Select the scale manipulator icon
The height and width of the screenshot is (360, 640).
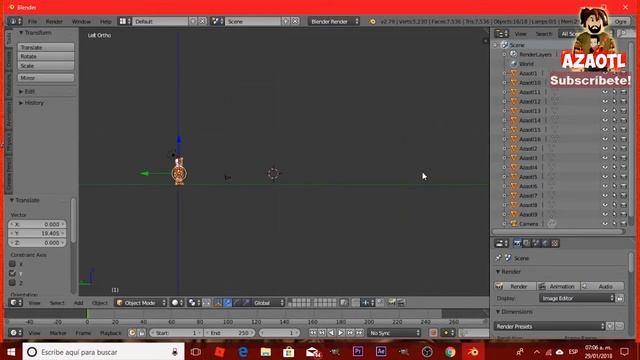[x=246, y=303]
